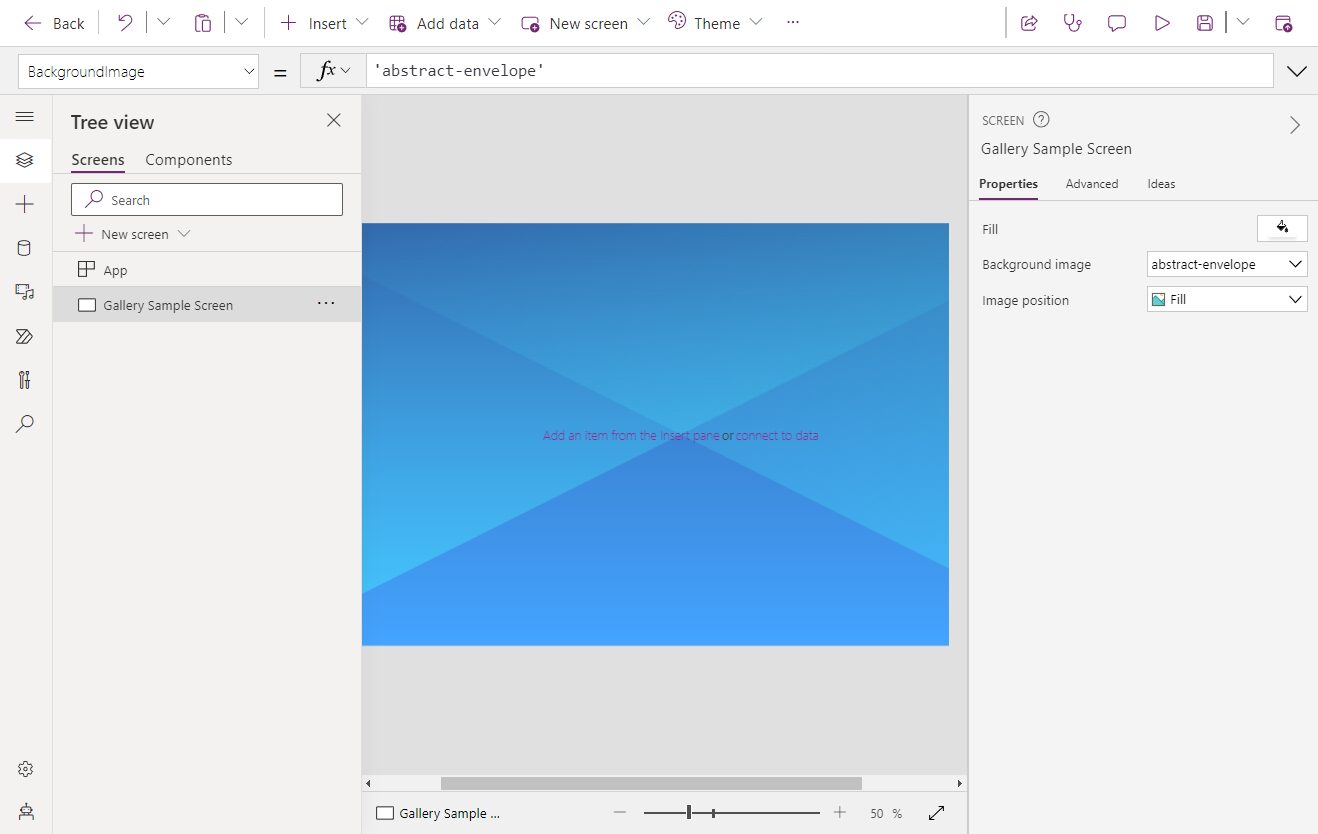Viewport: 1318px width, 834px height.
Task: Run the App checker
Action: point(1072,22)
